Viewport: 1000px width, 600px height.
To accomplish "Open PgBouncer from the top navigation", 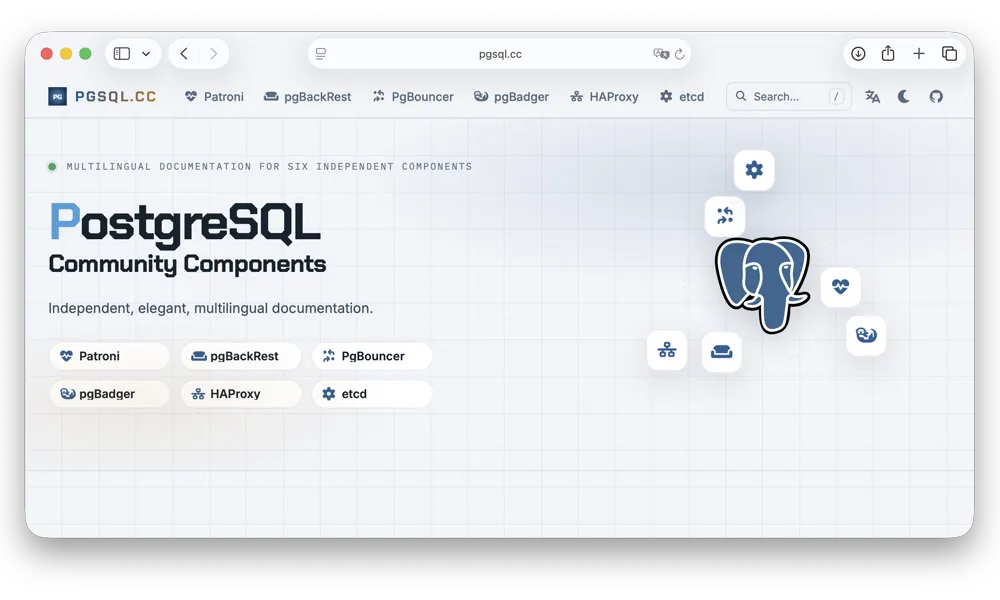I will 413,96.
